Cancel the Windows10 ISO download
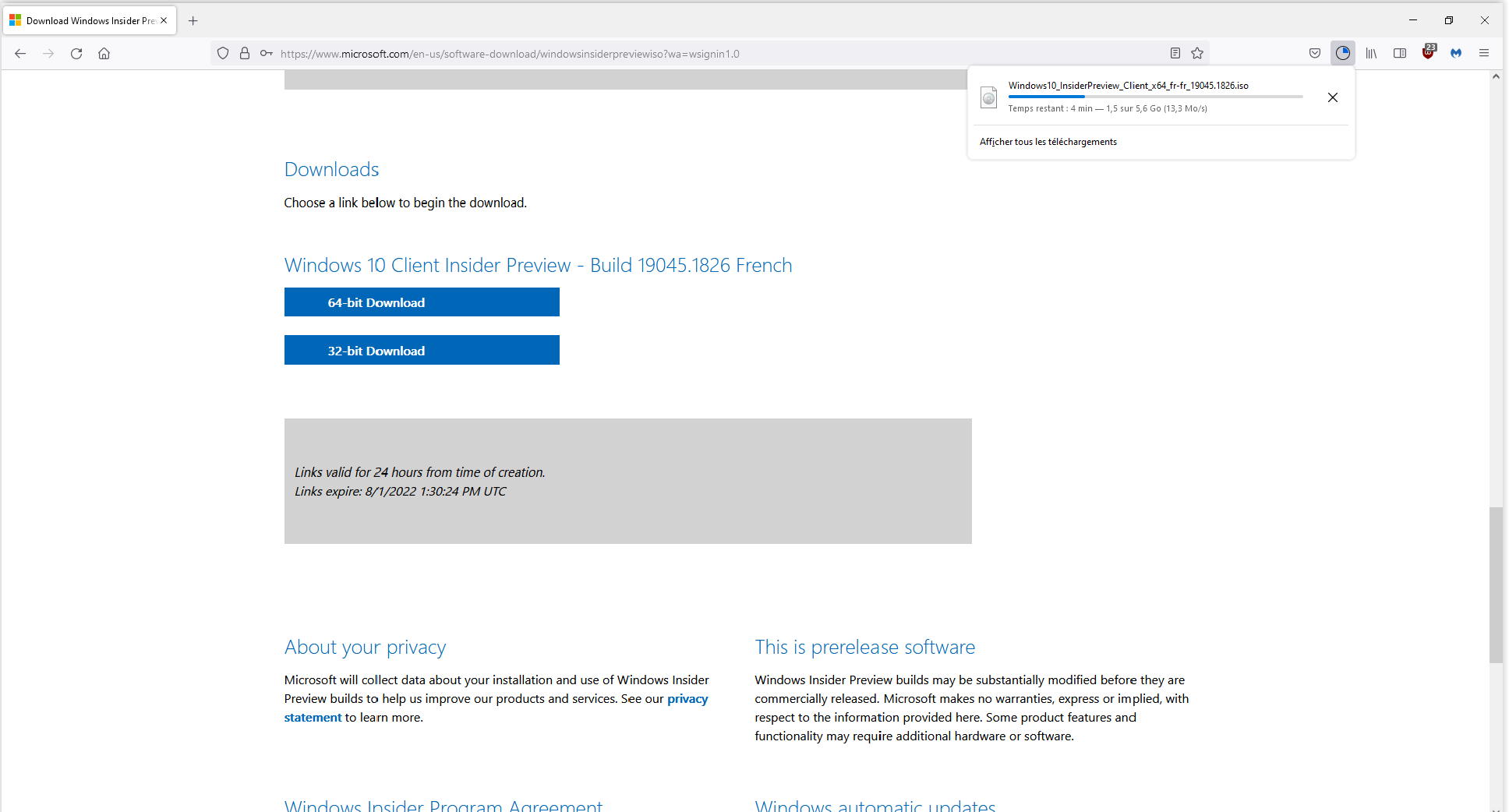 tap(1333, 97)
